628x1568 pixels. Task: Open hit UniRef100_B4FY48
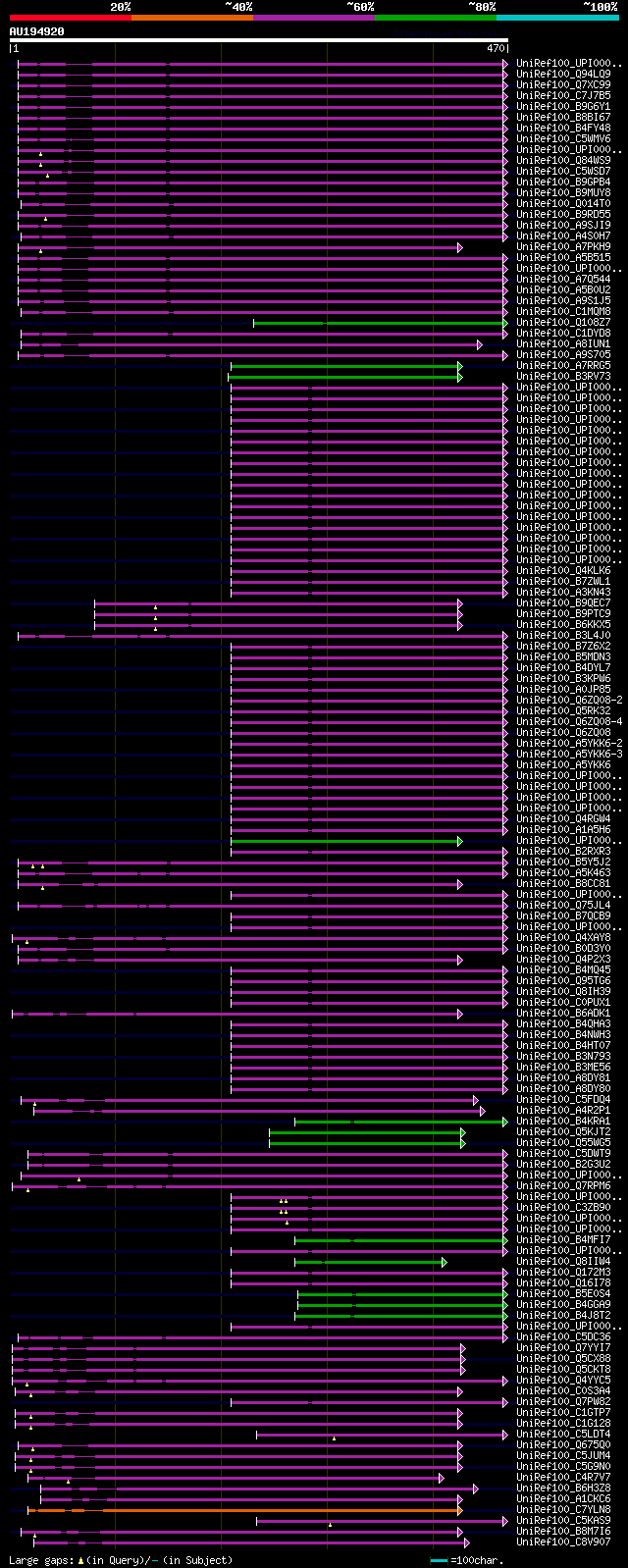pos(563,128)
